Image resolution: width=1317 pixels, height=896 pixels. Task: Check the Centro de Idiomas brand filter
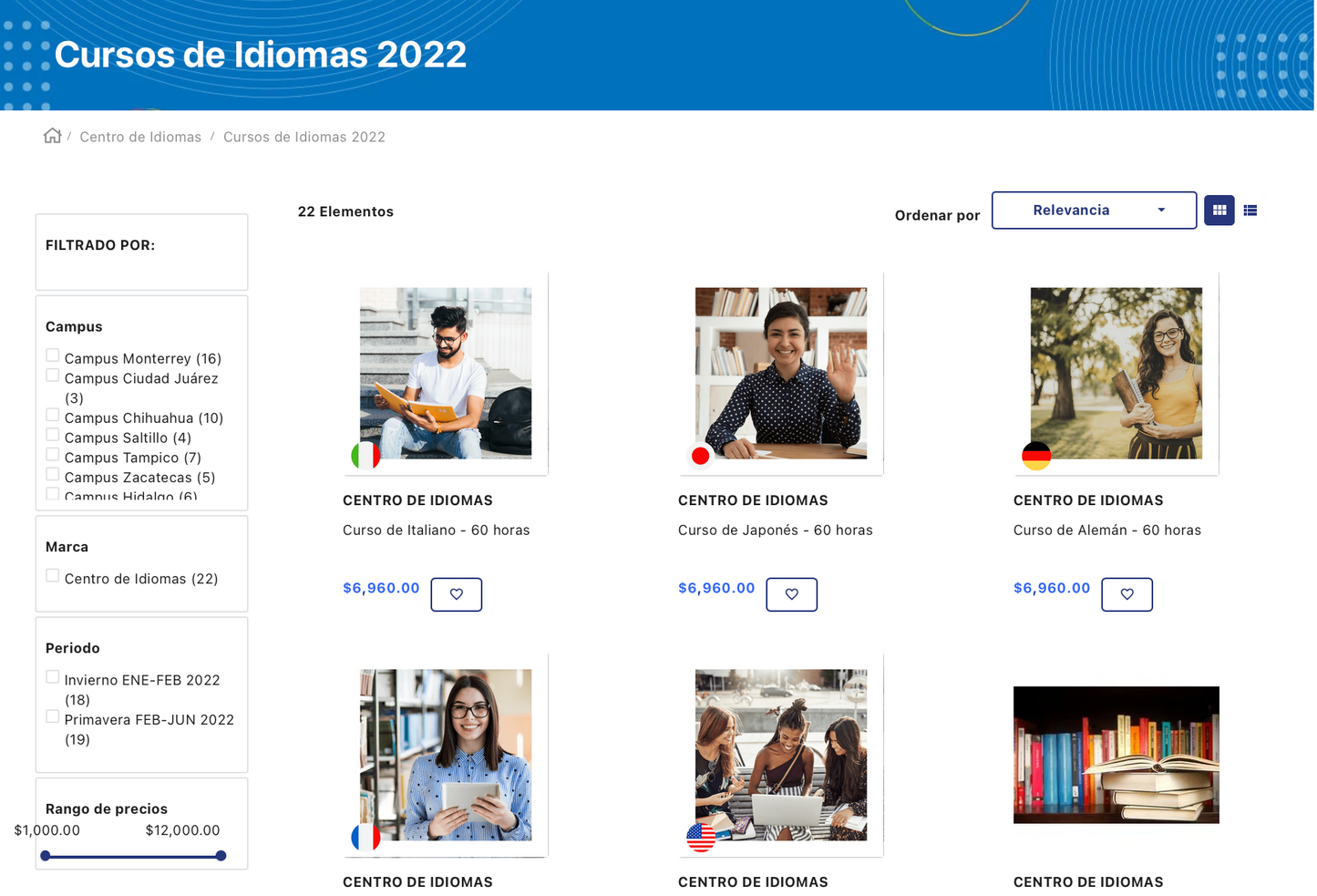[x=52, y=575]
